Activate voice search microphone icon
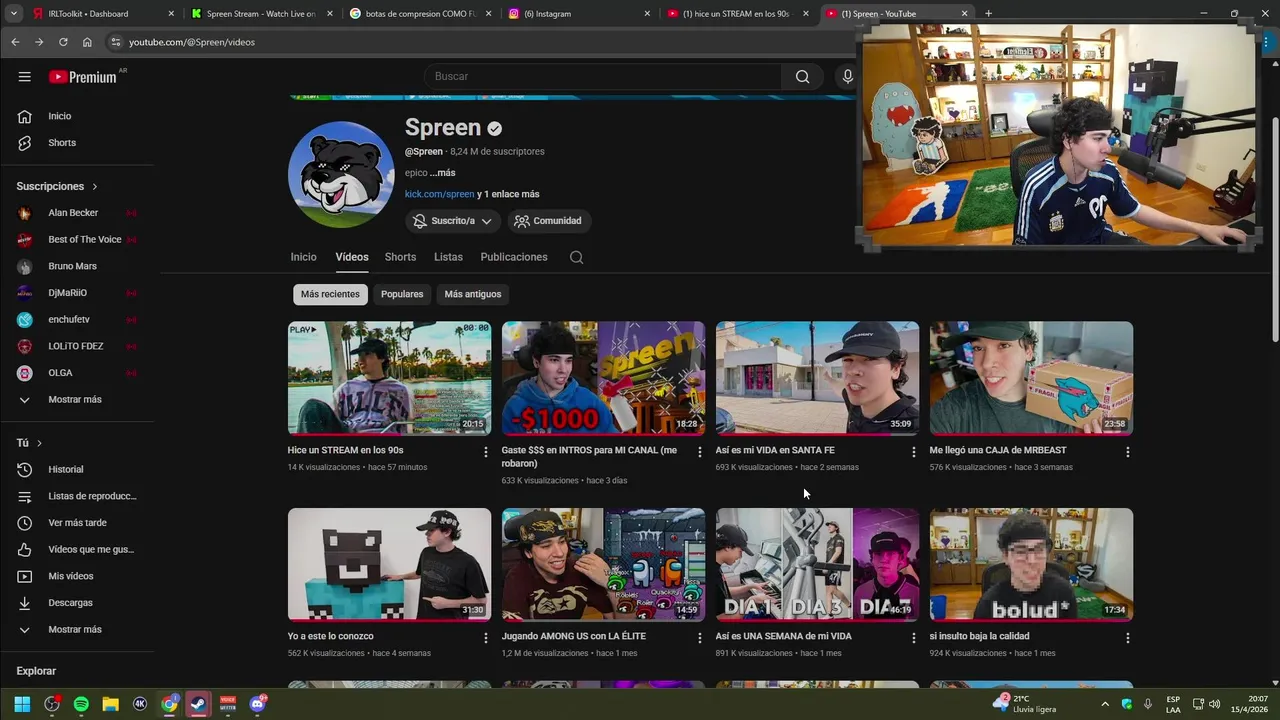Viewport: 1280px width, 720px height. (x=847, y=77)
